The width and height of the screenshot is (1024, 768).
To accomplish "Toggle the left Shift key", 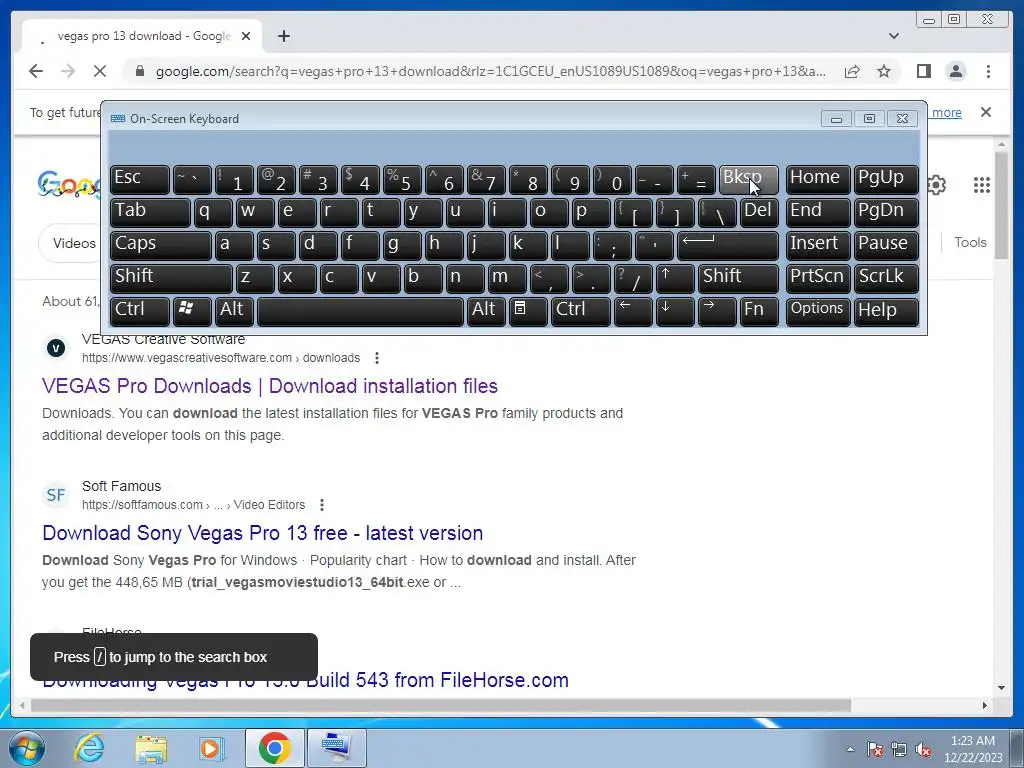I will tap(171, 278).
